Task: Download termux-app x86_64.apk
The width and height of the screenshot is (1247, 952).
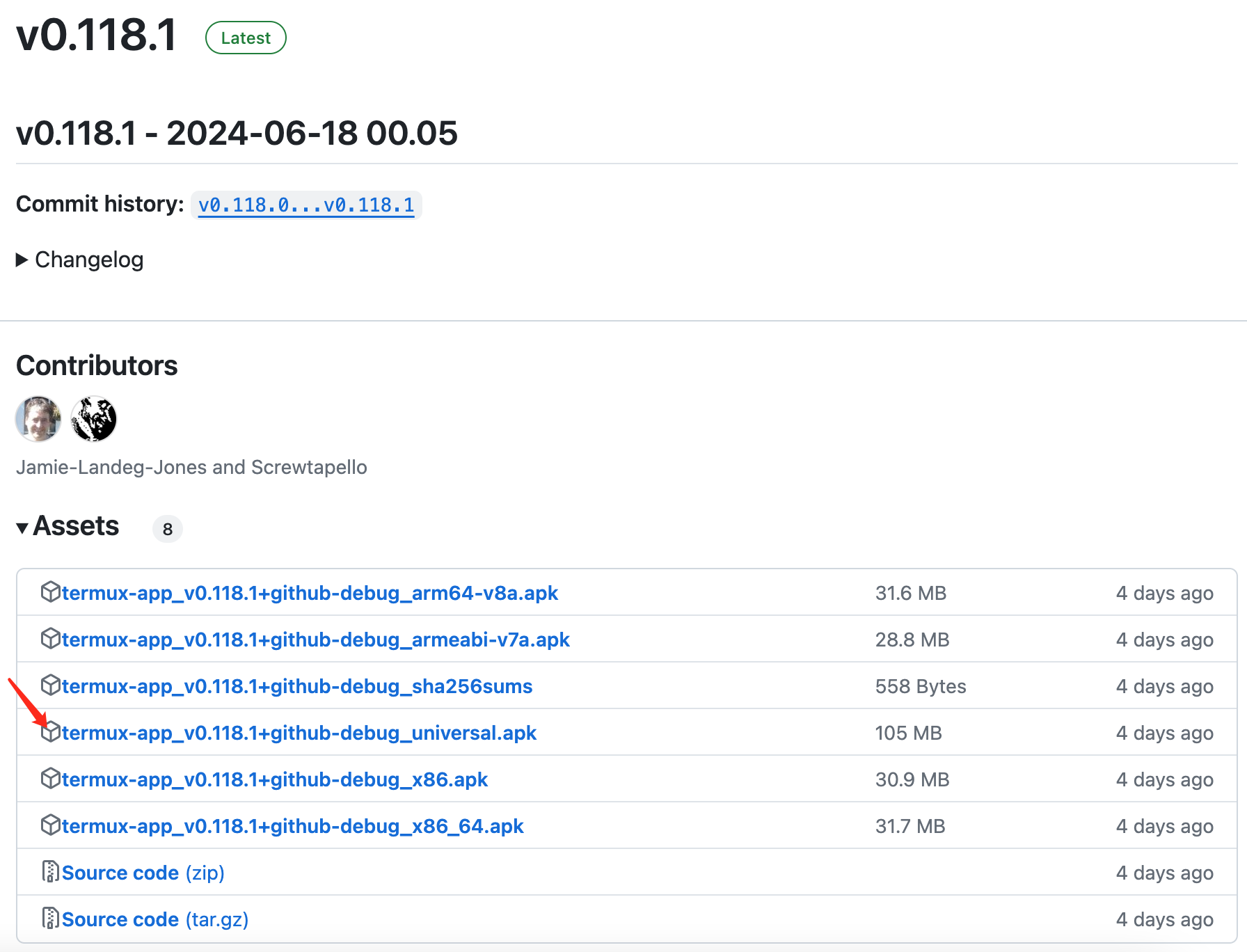Action: coord(293,826)
